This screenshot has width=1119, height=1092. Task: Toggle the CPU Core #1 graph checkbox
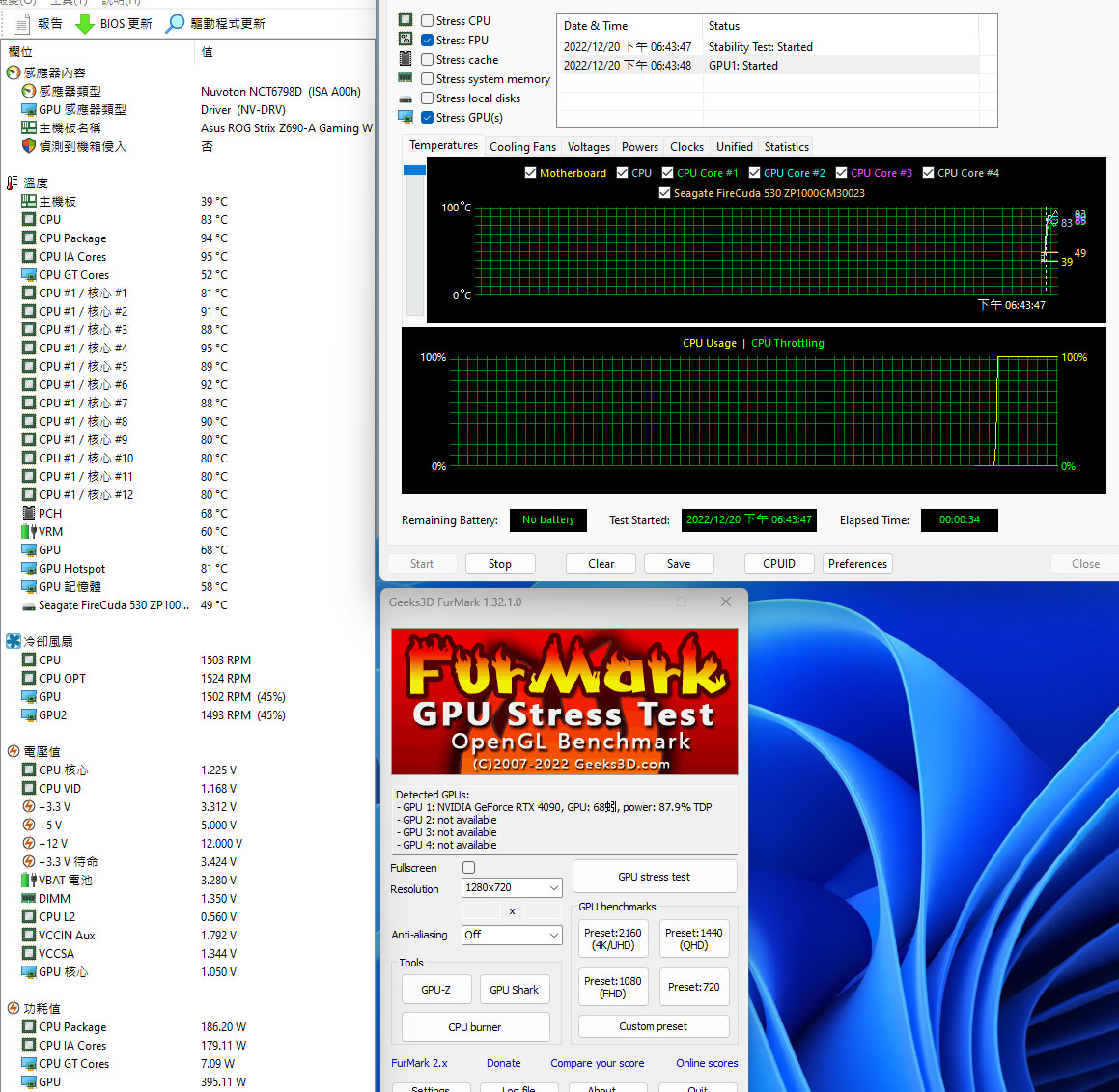click(667, 173)
